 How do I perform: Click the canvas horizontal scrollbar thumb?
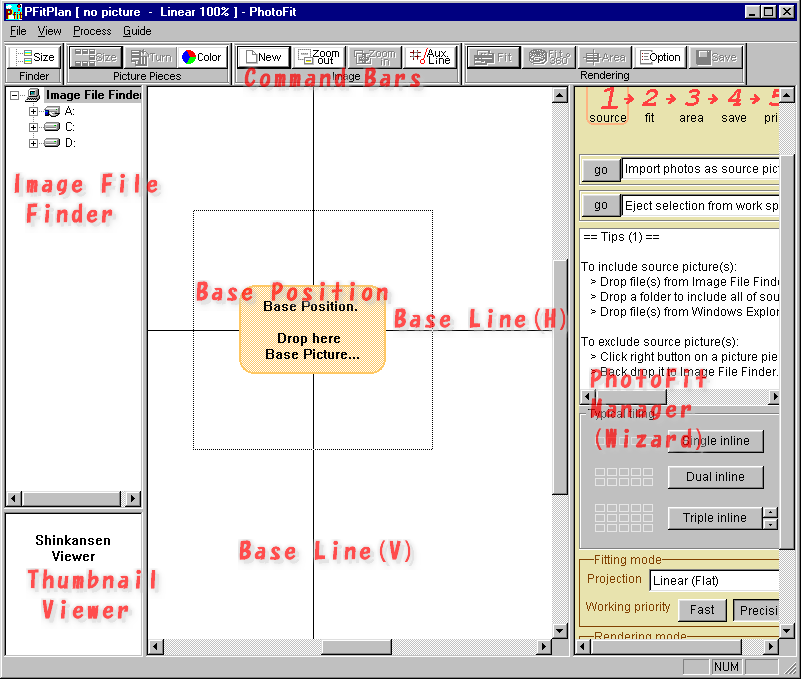357,647
